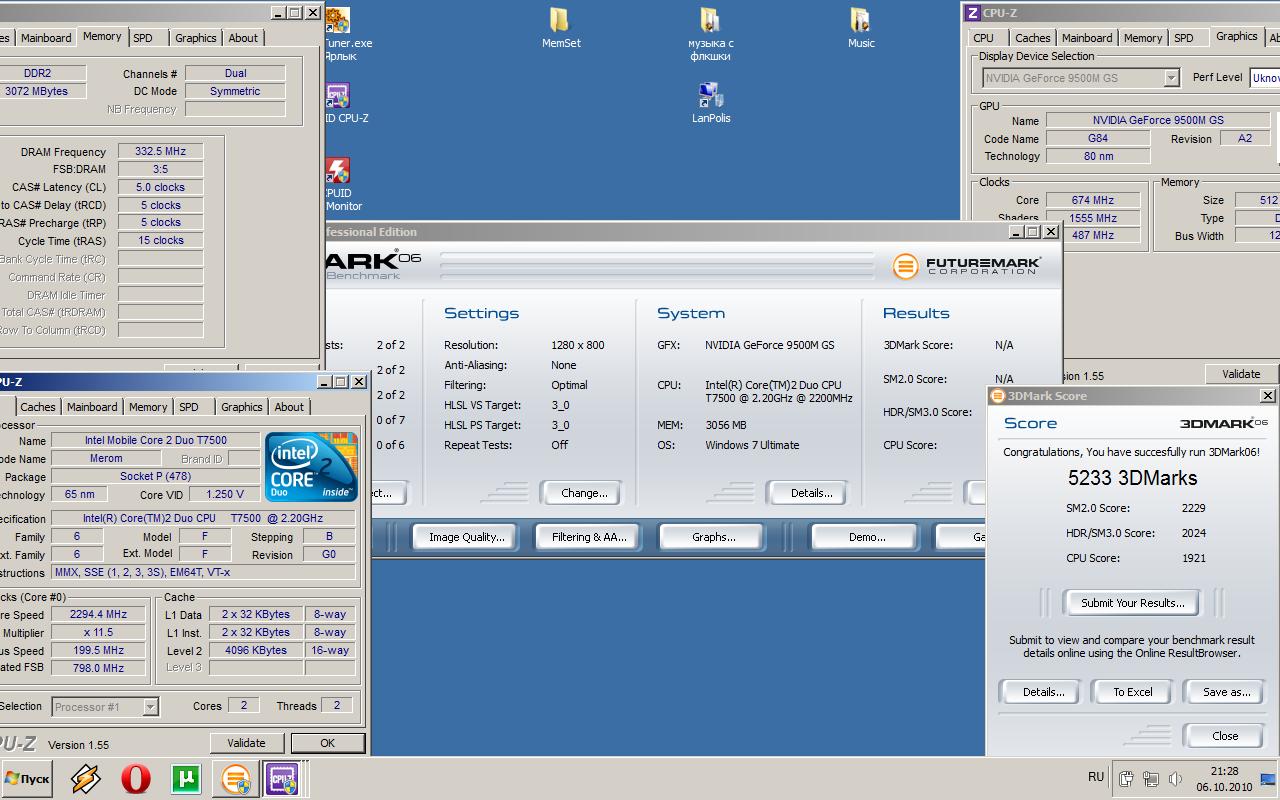Viewport: 1280px width, 800px height.
Task: Select the DRAM Frequency value 332.5 MHz
Action: [x=160, y=151]
